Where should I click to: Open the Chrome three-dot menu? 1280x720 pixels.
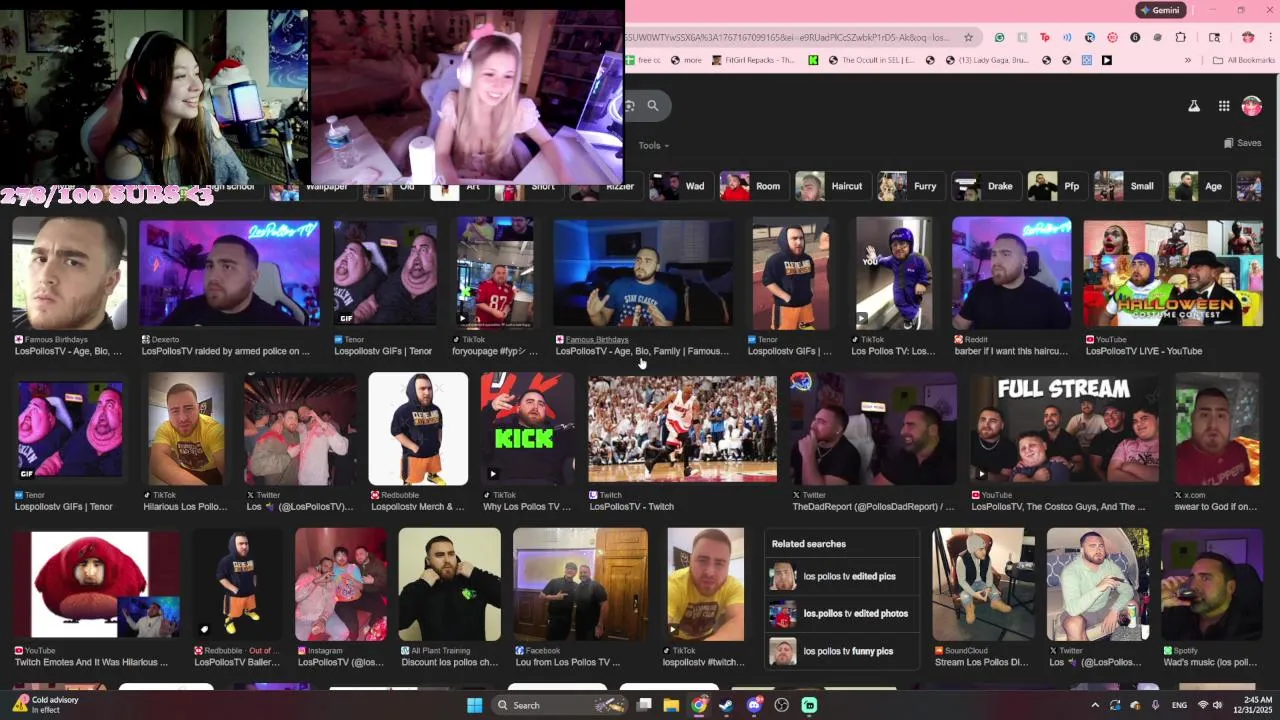pos(1270,38)
